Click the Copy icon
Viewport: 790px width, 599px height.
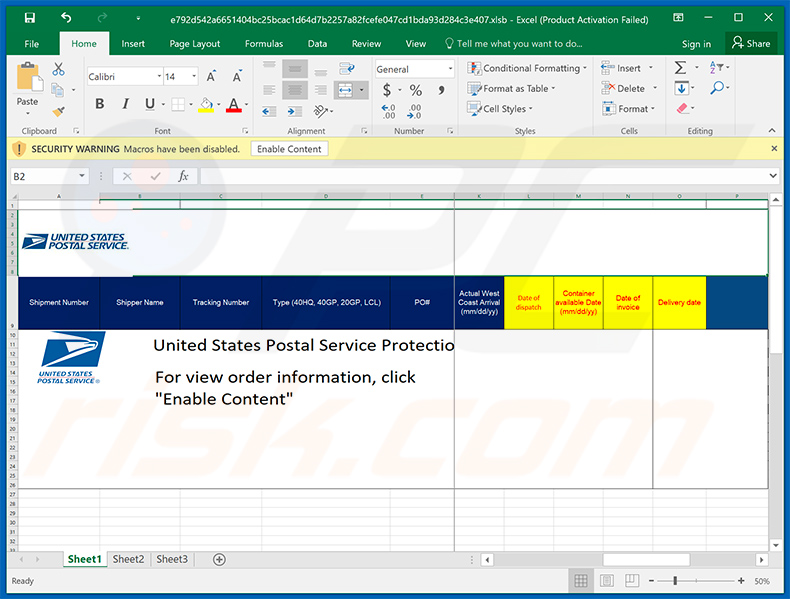point(58,90)
